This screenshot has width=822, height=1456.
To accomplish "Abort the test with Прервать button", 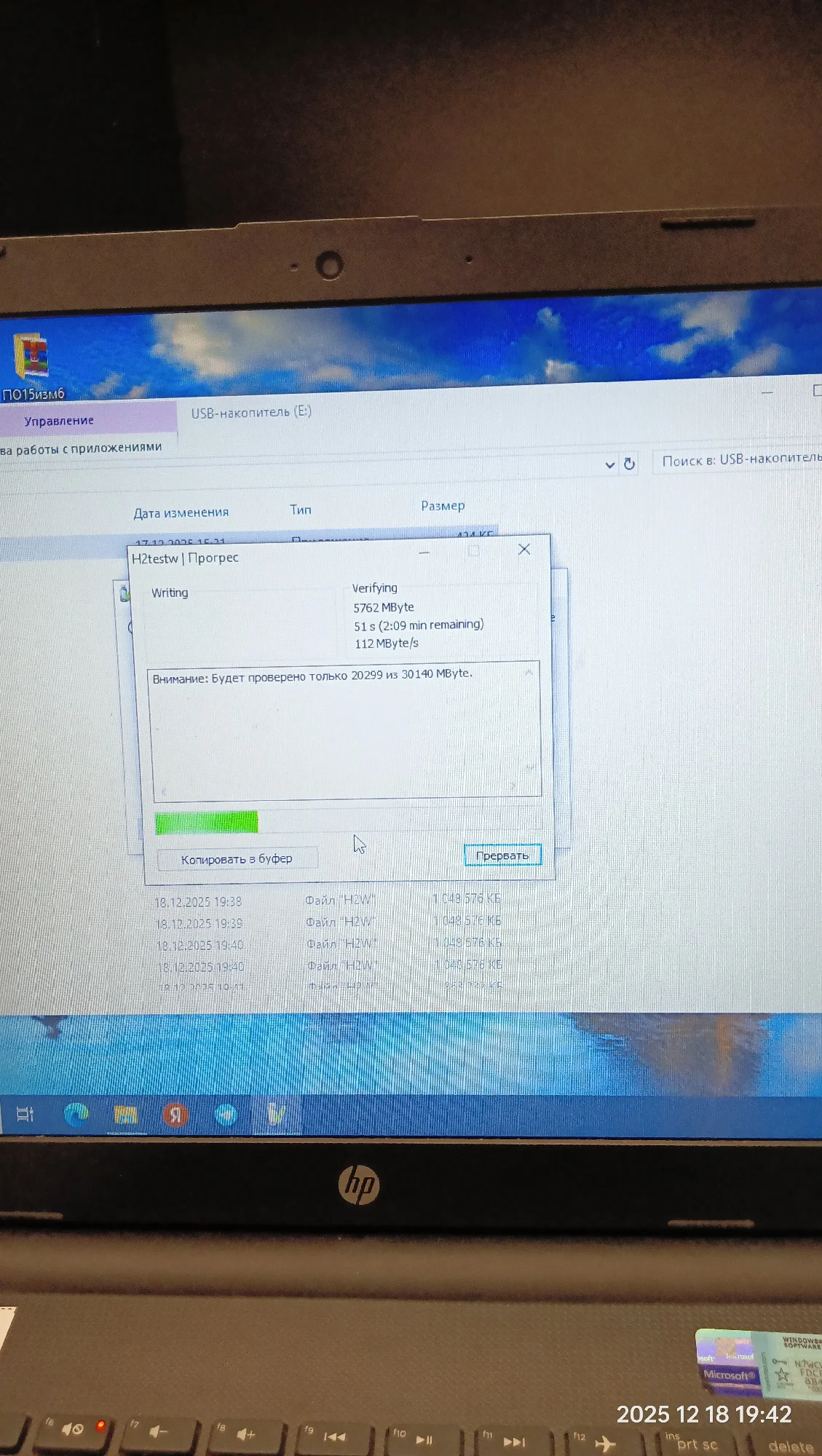I will [x=502, y=855].
